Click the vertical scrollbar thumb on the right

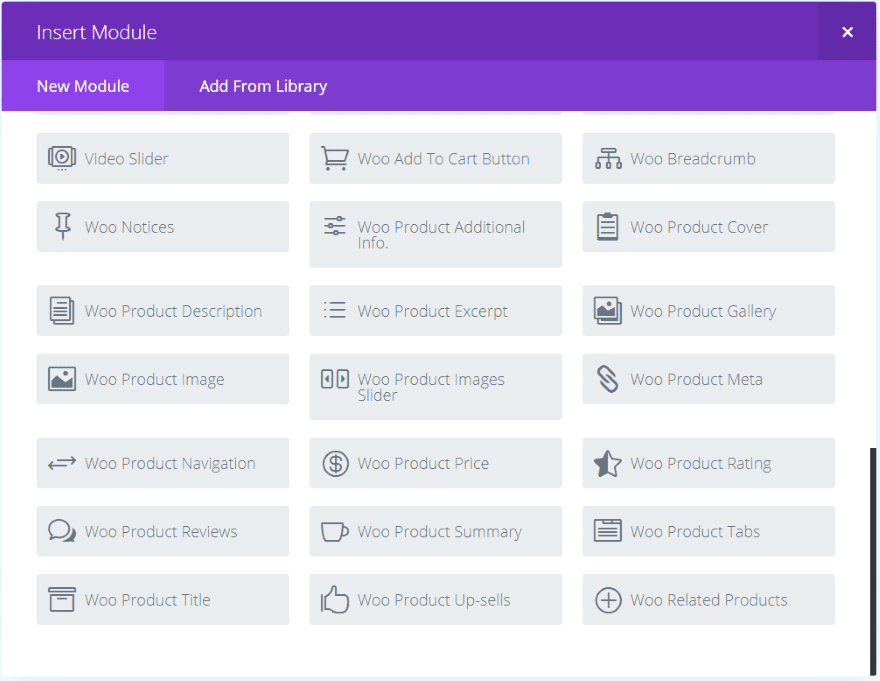click(873, 560)
